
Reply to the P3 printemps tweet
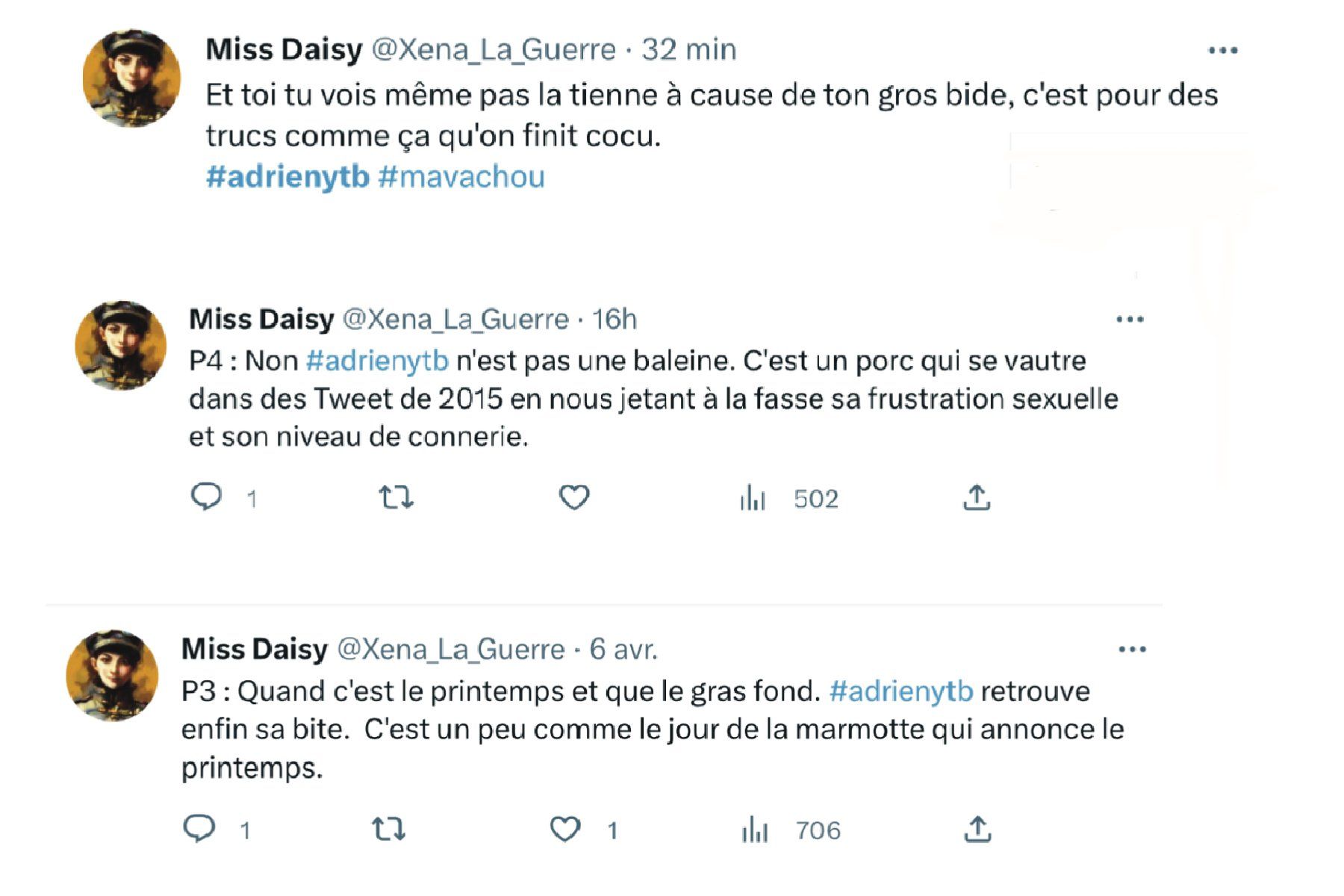[x=199, y=829]
